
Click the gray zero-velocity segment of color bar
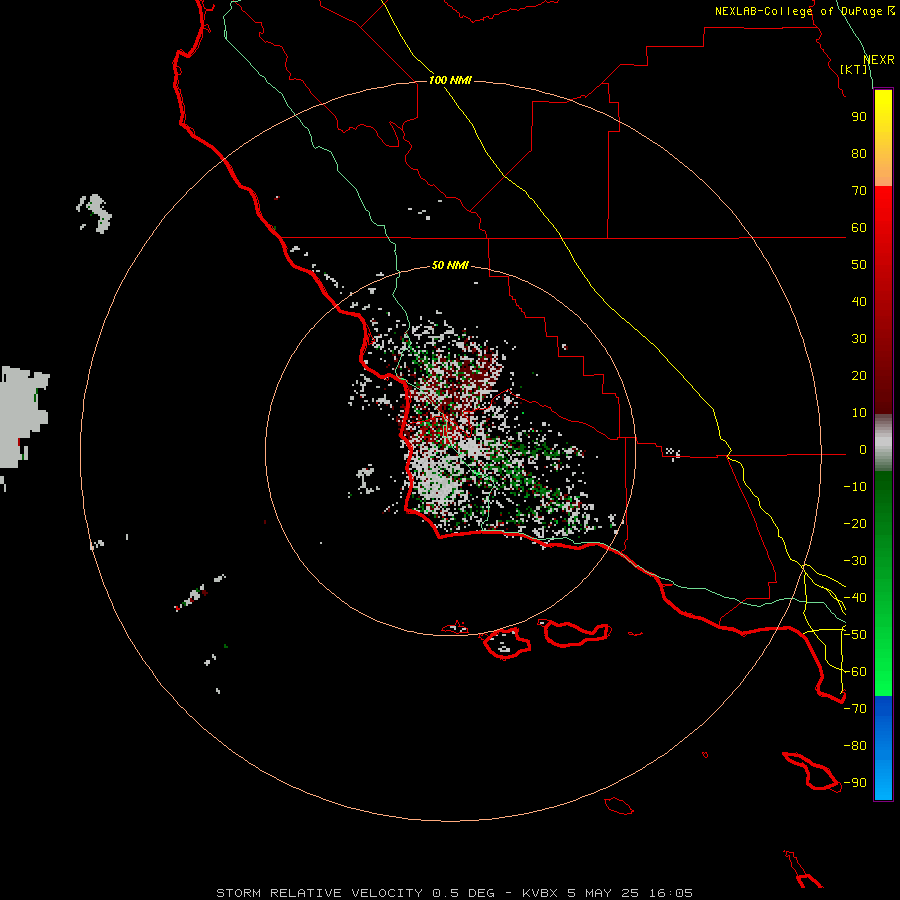tap(883, 443)
